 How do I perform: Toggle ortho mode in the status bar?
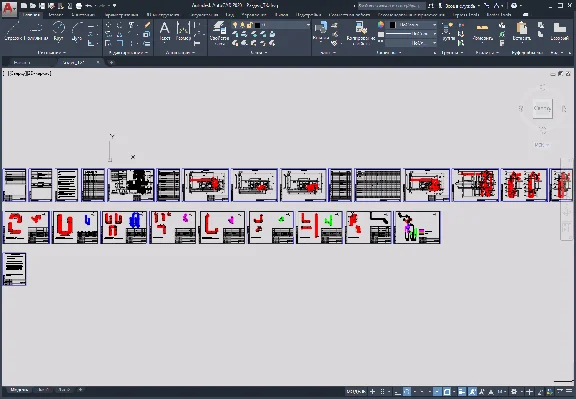point(397,392)
